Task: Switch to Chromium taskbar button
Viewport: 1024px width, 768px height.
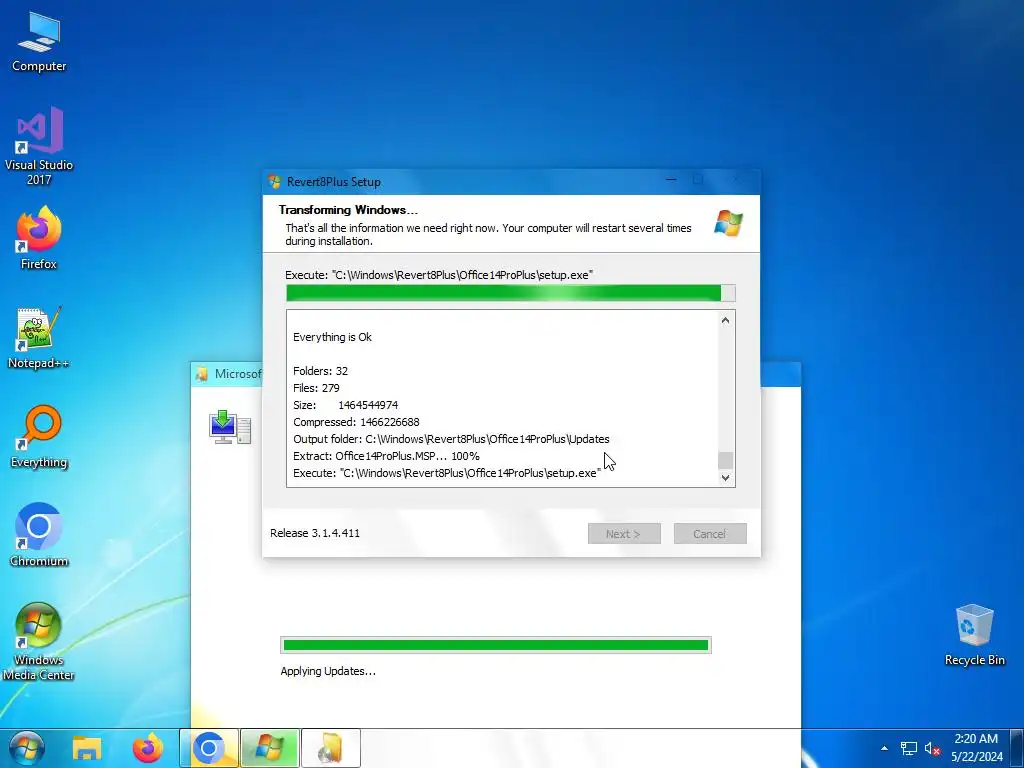Action: (209, 748)
